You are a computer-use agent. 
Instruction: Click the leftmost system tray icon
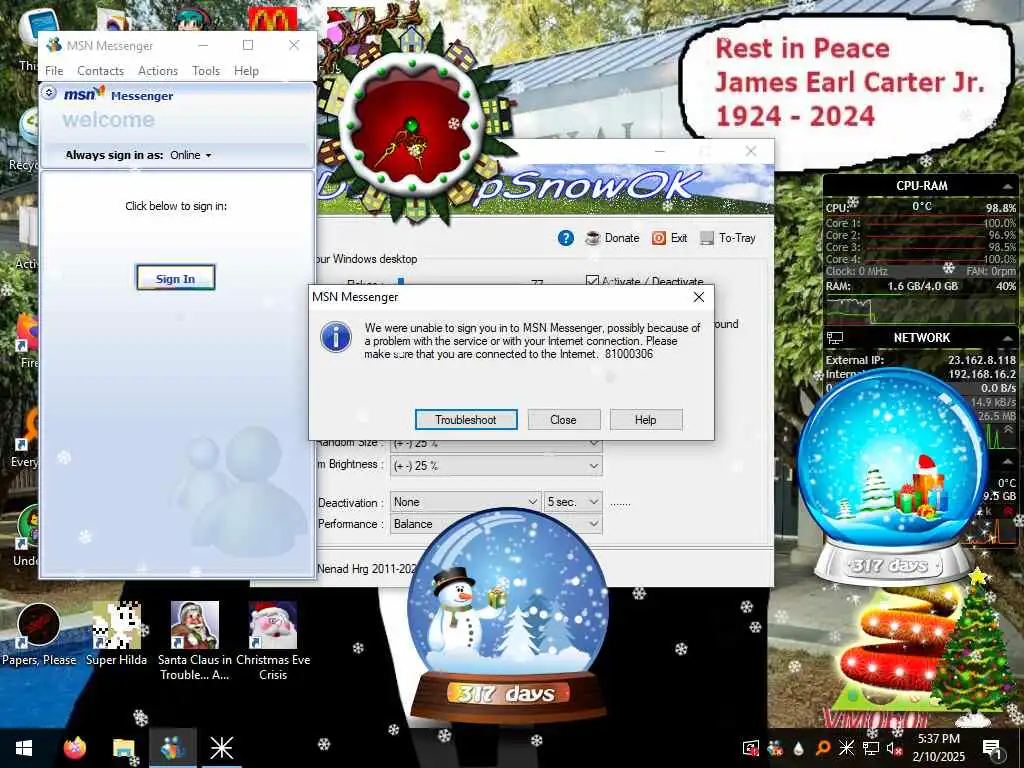751,748
